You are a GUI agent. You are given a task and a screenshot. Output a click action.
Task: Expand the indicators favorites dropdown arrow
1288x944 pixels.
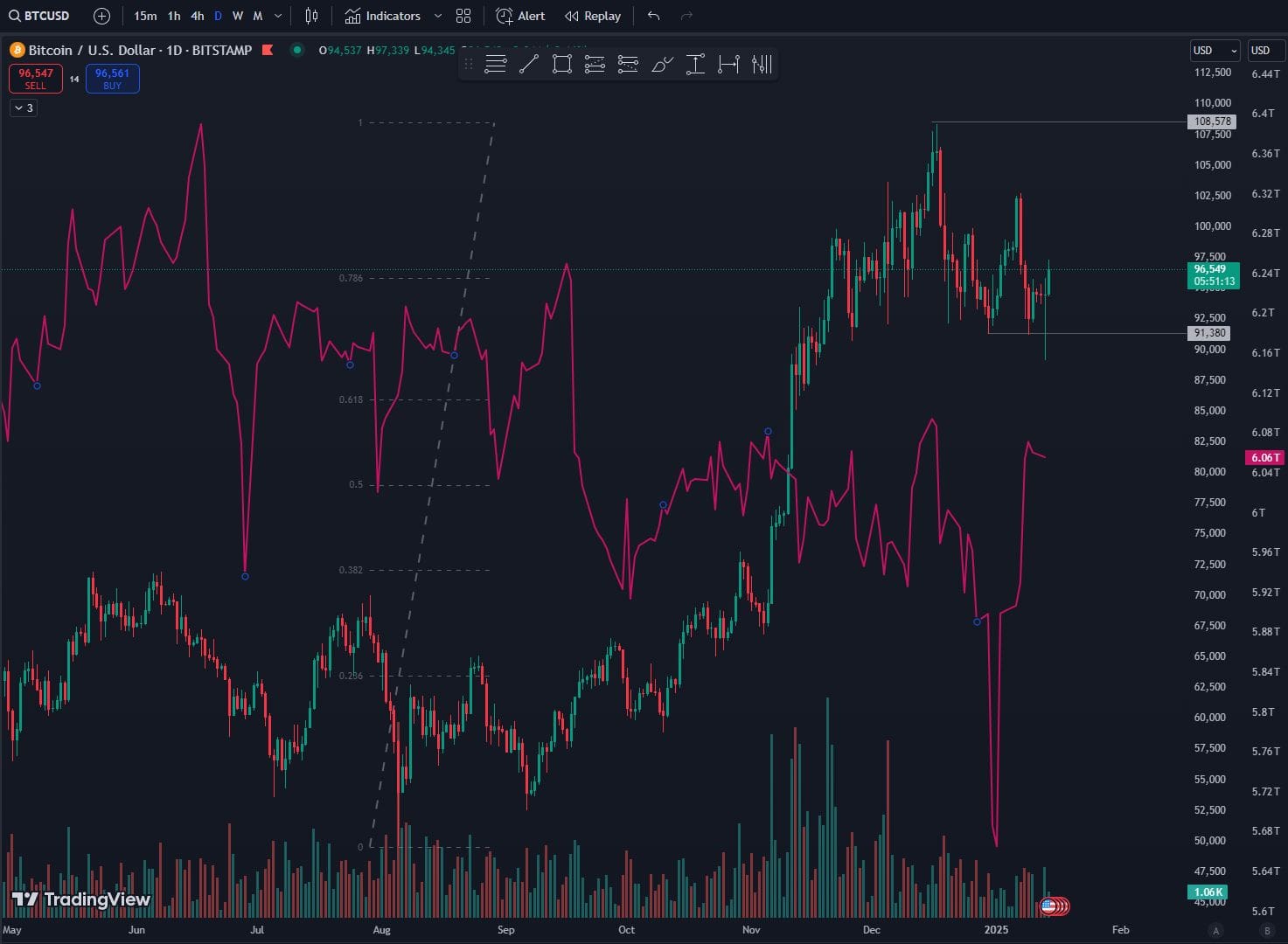pos(438,16)
